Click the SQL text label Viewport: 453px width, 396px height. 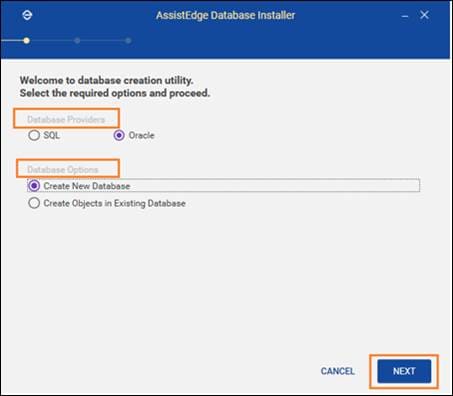(x=52, y=135)
